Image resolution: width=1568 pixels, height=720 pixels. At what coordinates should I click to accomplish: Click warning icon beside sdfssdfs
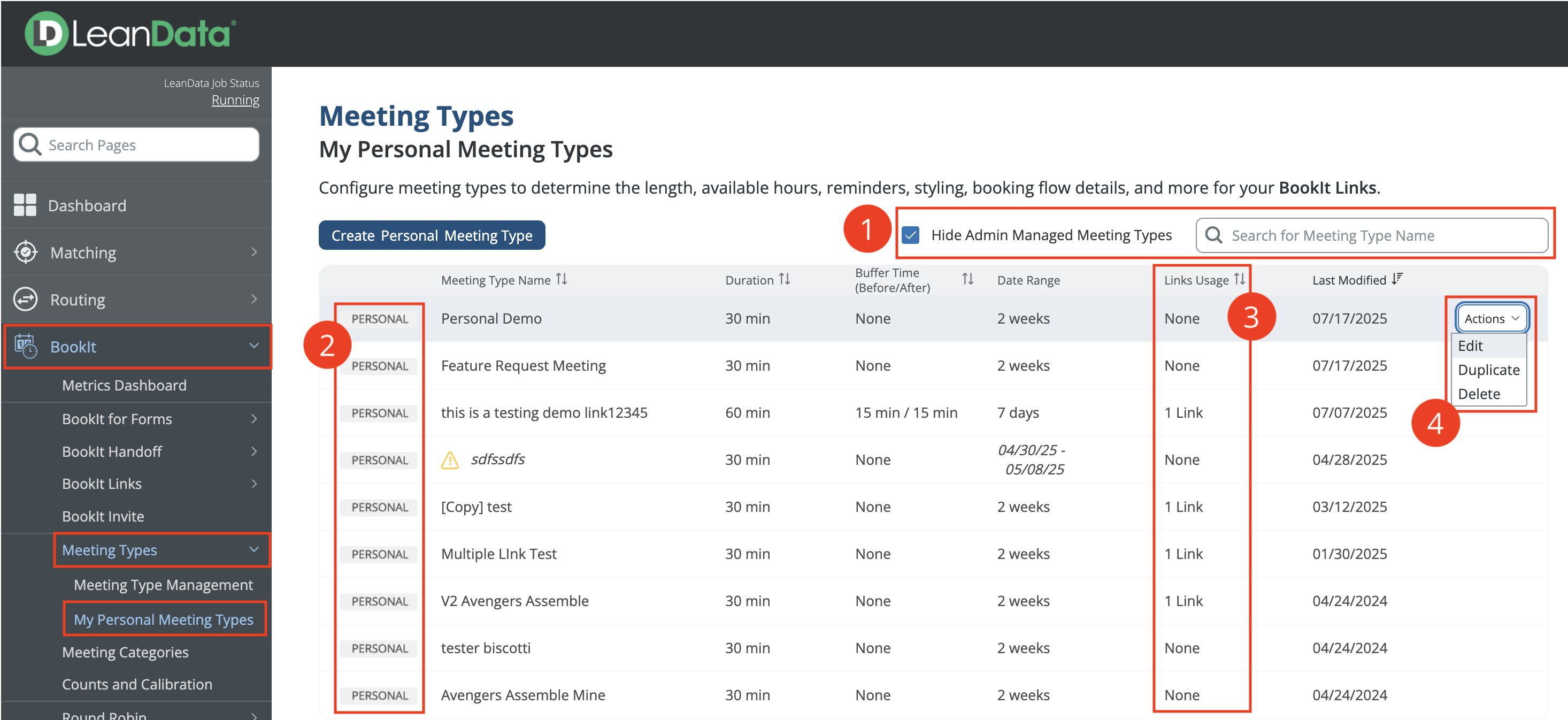[x=449, y=460]
